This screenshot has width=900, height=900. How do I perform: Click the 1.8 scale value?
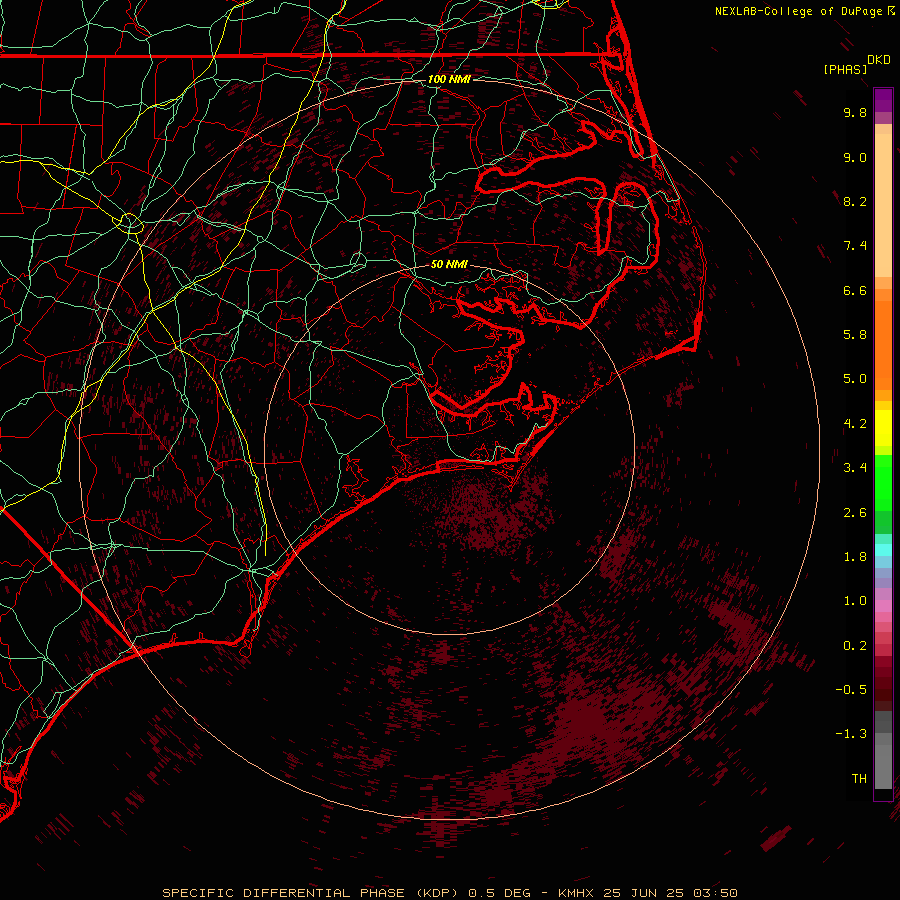(855, 557)
